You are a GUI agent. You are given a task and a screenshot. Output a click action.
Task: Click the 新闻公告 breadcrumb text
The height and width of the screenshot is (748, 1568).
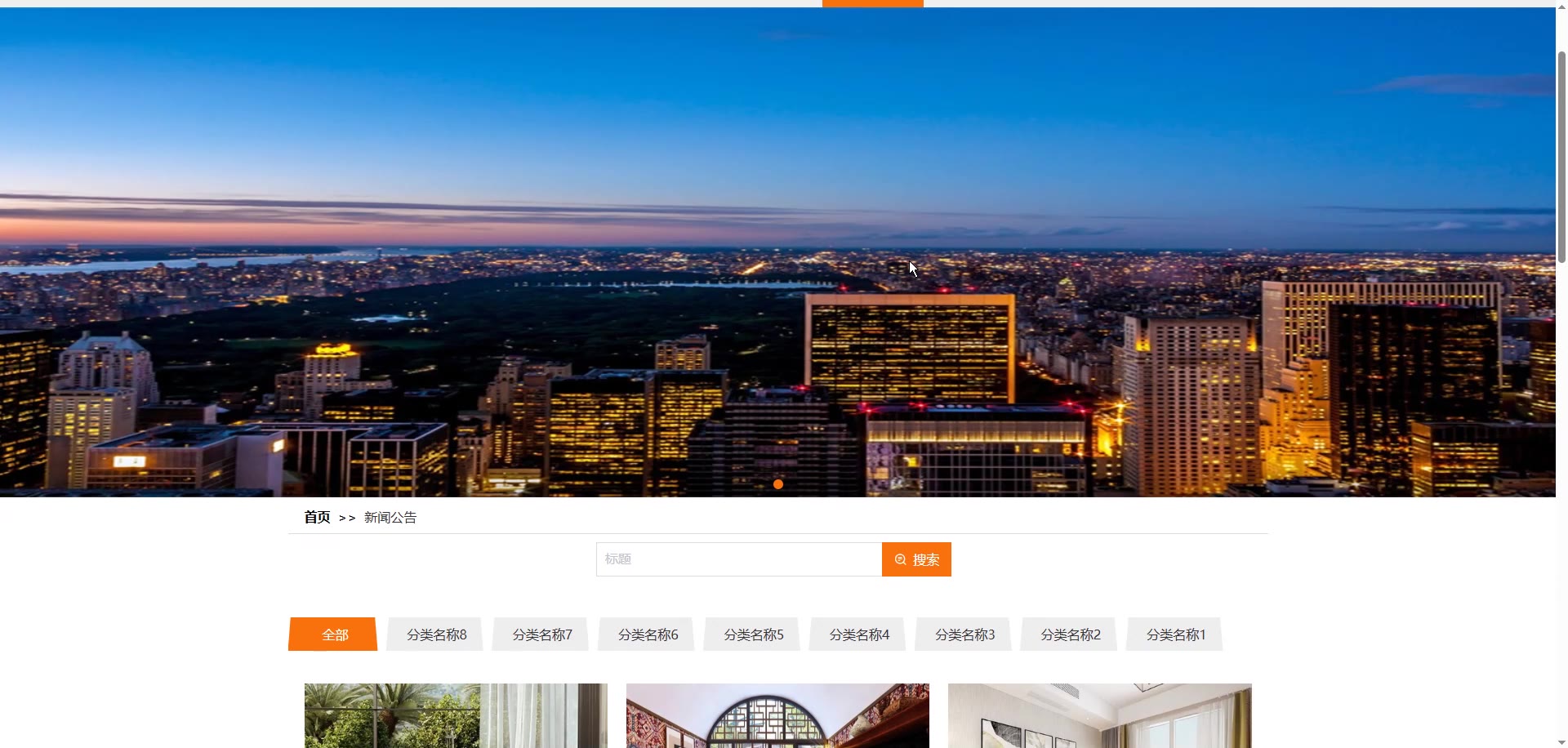pos(390,517)
